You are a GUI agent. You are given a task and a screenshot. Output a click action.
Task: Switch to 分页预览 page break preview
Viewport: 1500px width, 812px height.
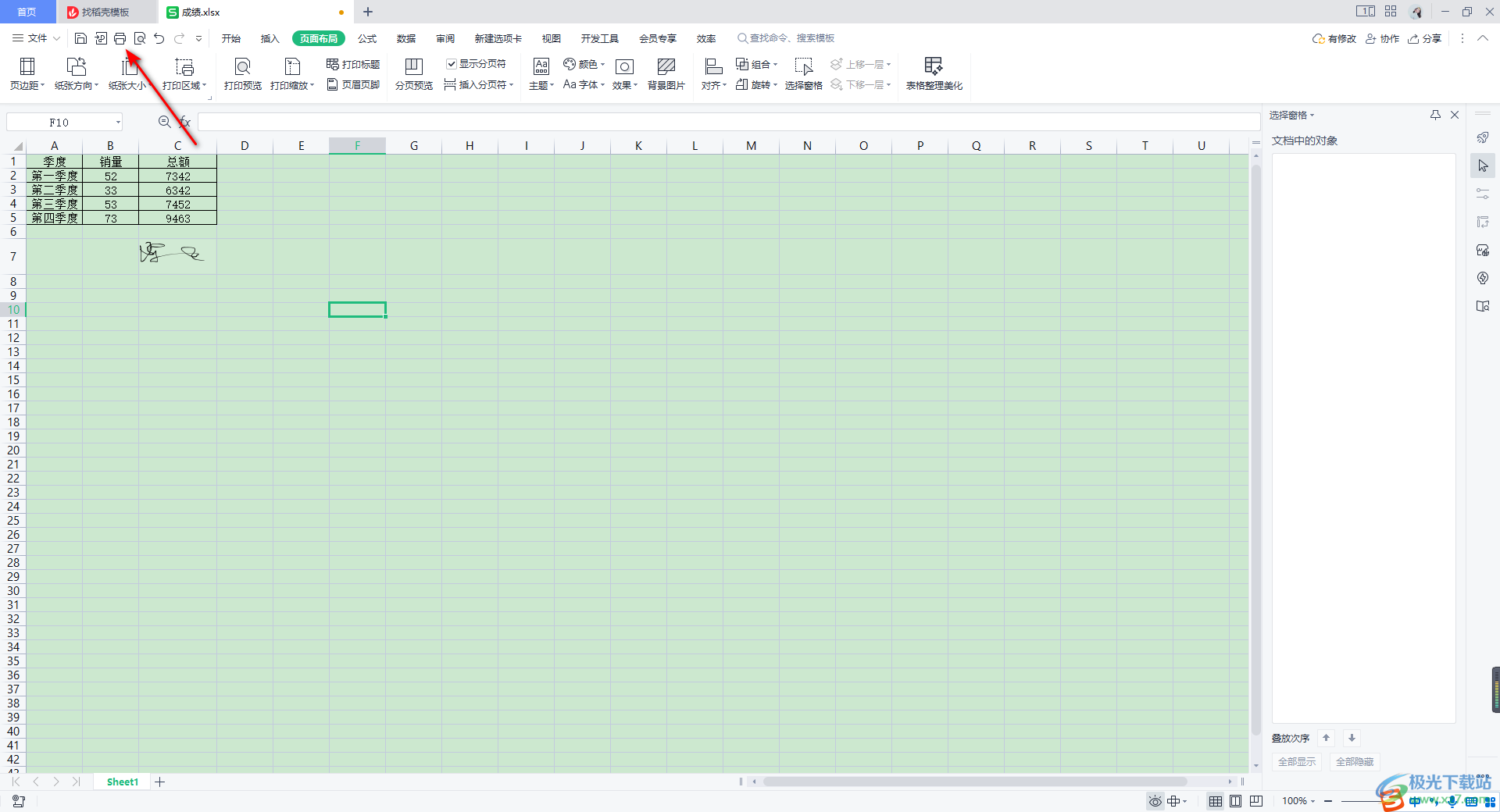414,74
